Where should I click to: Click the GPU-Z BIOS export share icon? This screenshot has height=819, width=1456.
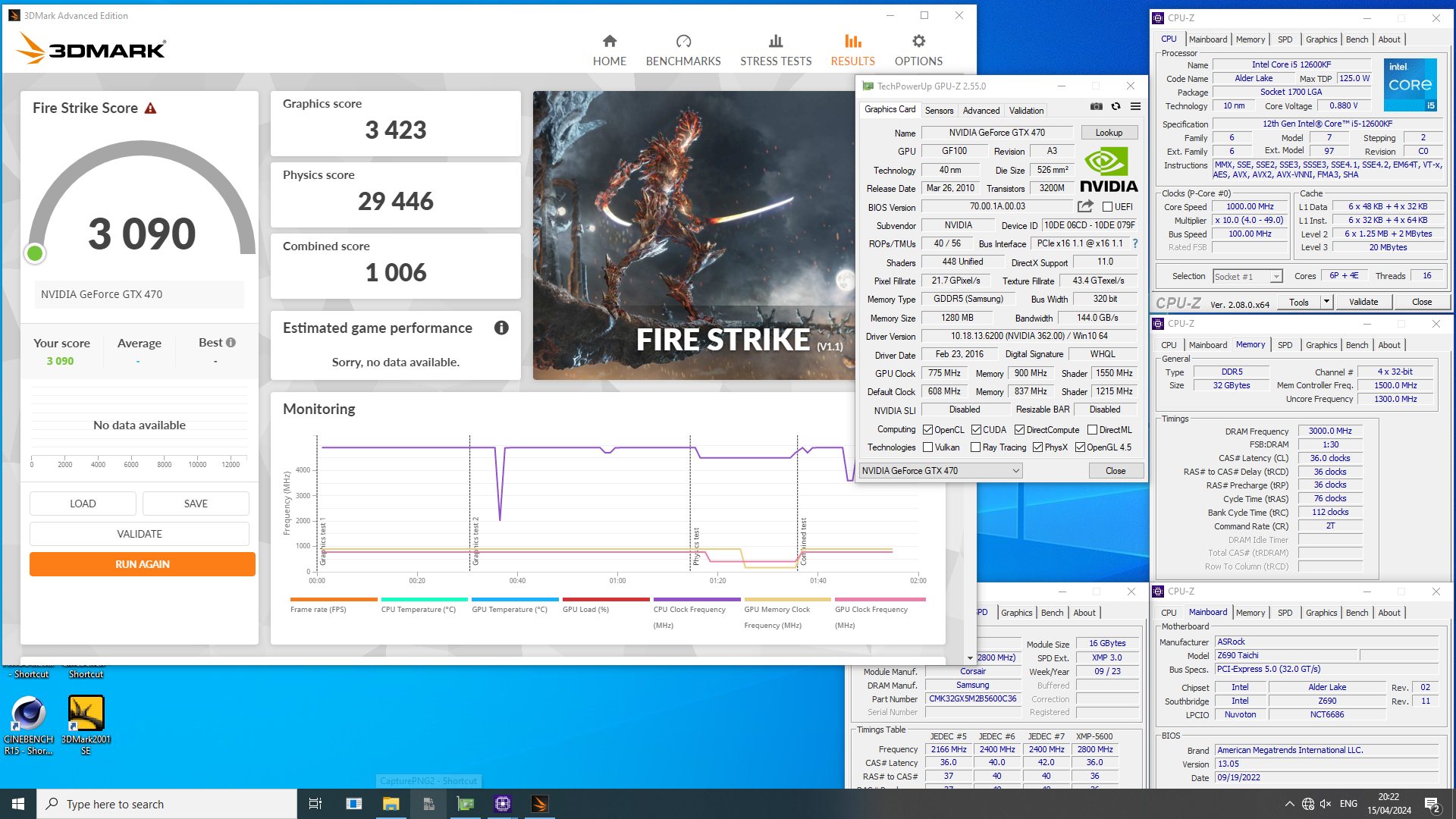[x=1085, y=206]
